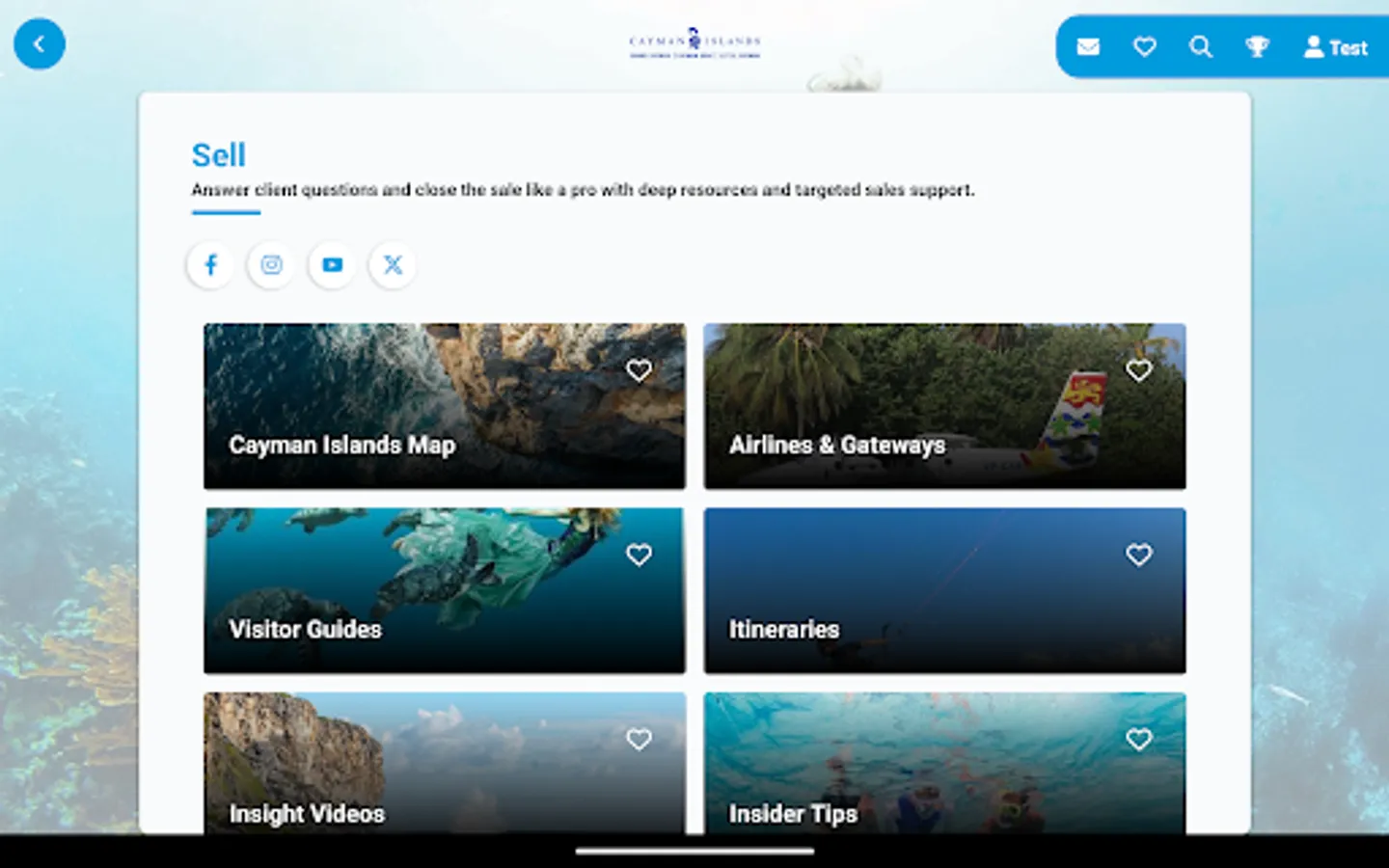The image size is (1389, 868).
Task: Open the Test user profile
Action: pyautogui.click(x=1335, y=46)
